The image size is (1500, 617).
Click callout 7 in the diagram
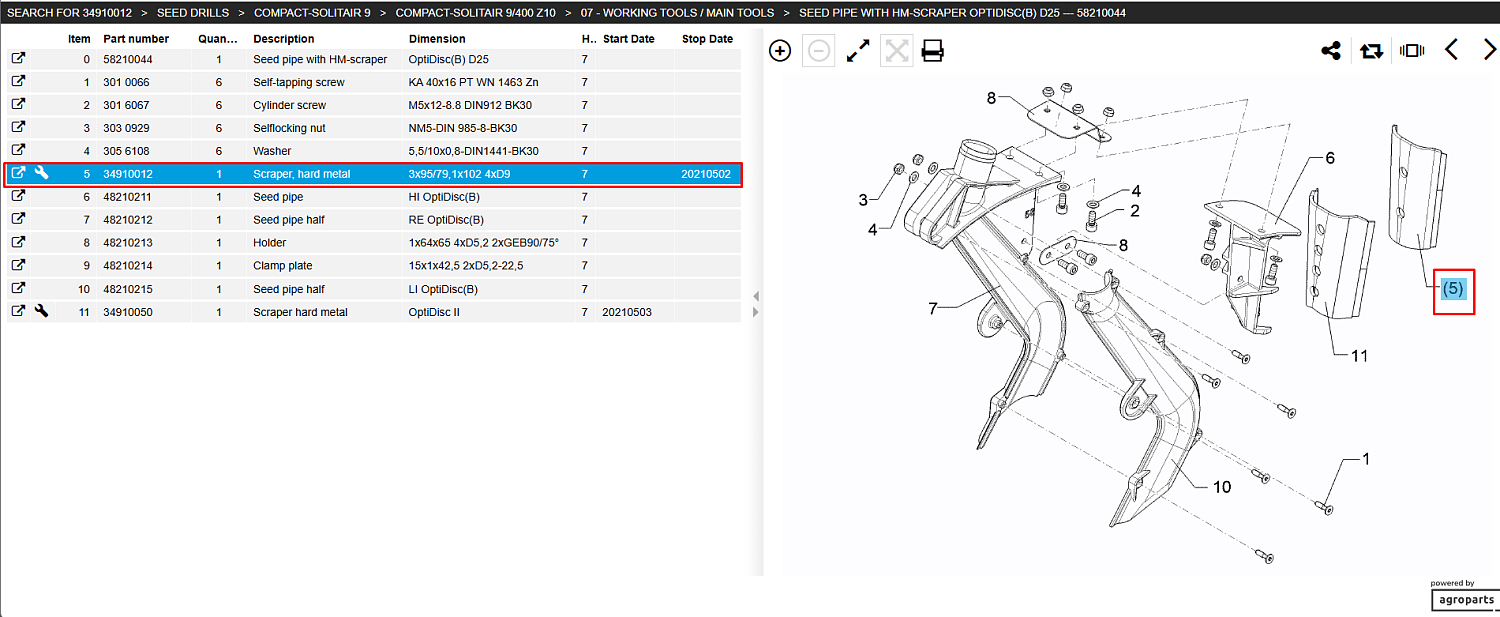933,309
